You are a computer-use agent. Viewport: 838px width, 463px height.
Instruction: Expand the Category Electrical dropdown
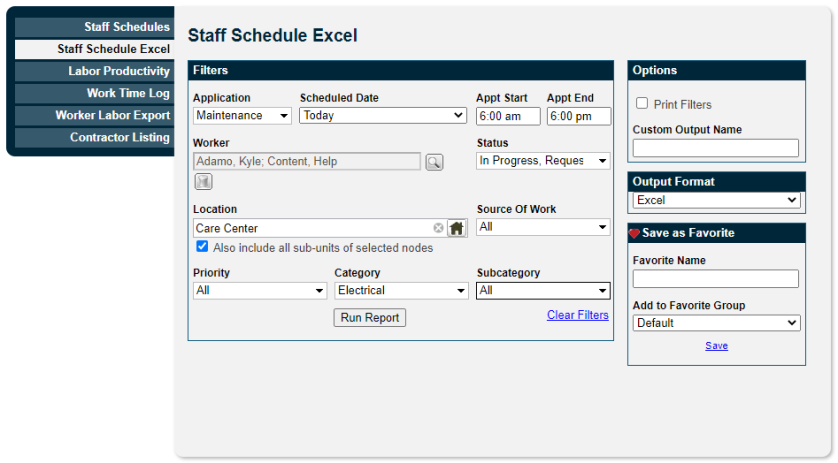pos(401,291)
